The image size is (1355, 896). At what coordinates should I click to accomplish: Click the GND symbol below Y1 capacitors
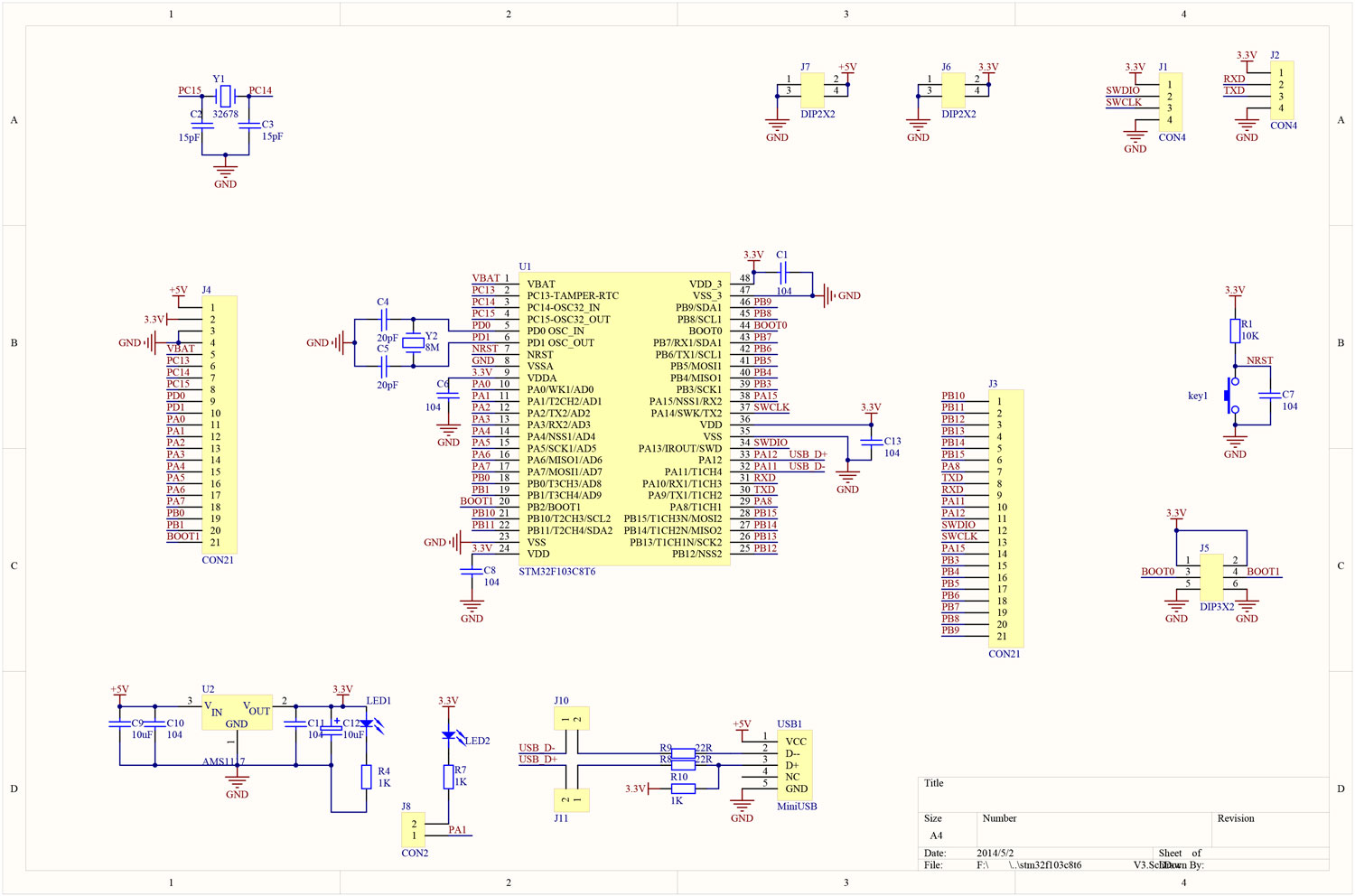pos(225,175)
